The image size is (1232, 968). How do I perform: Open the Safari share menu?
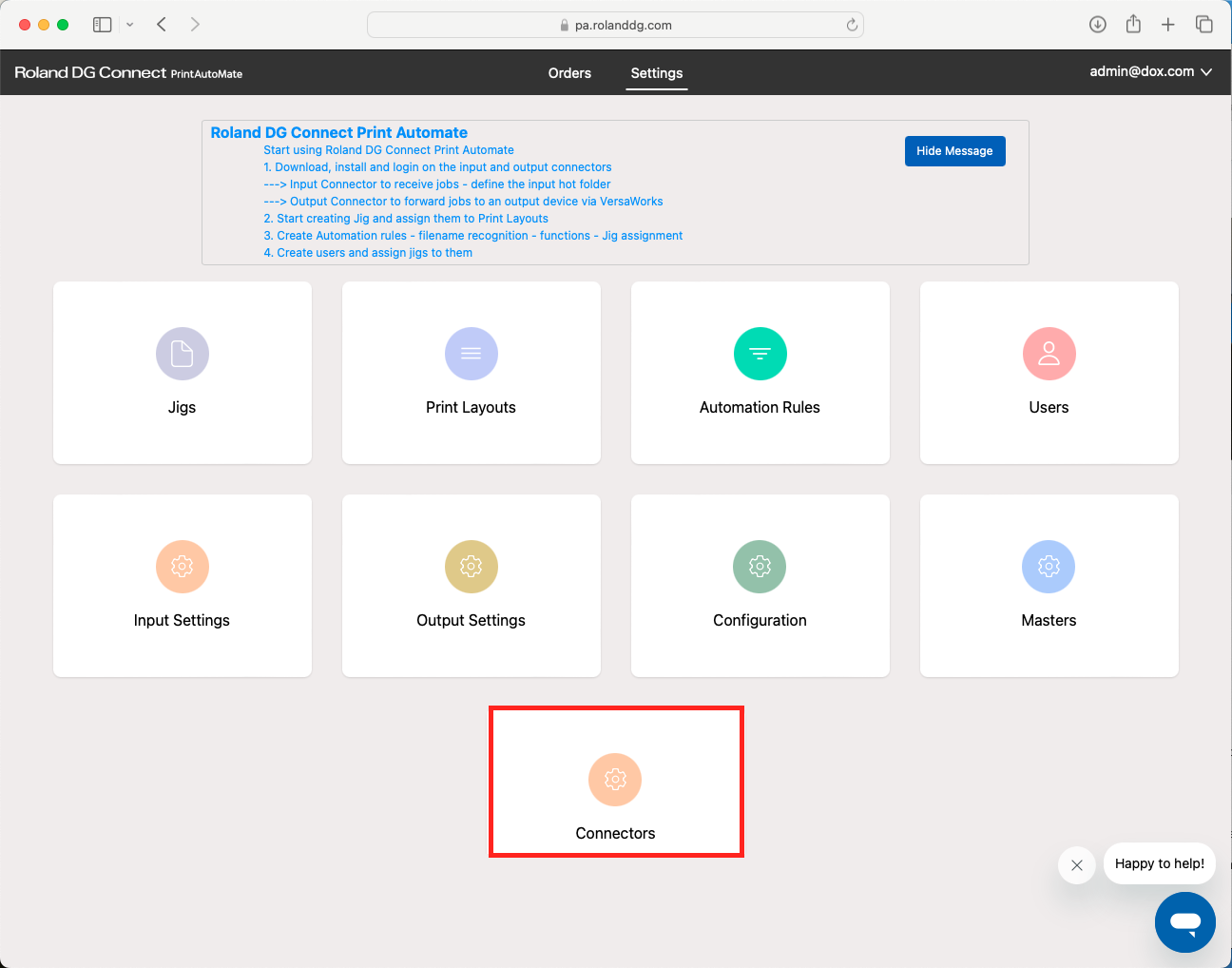coord(1133,25)
